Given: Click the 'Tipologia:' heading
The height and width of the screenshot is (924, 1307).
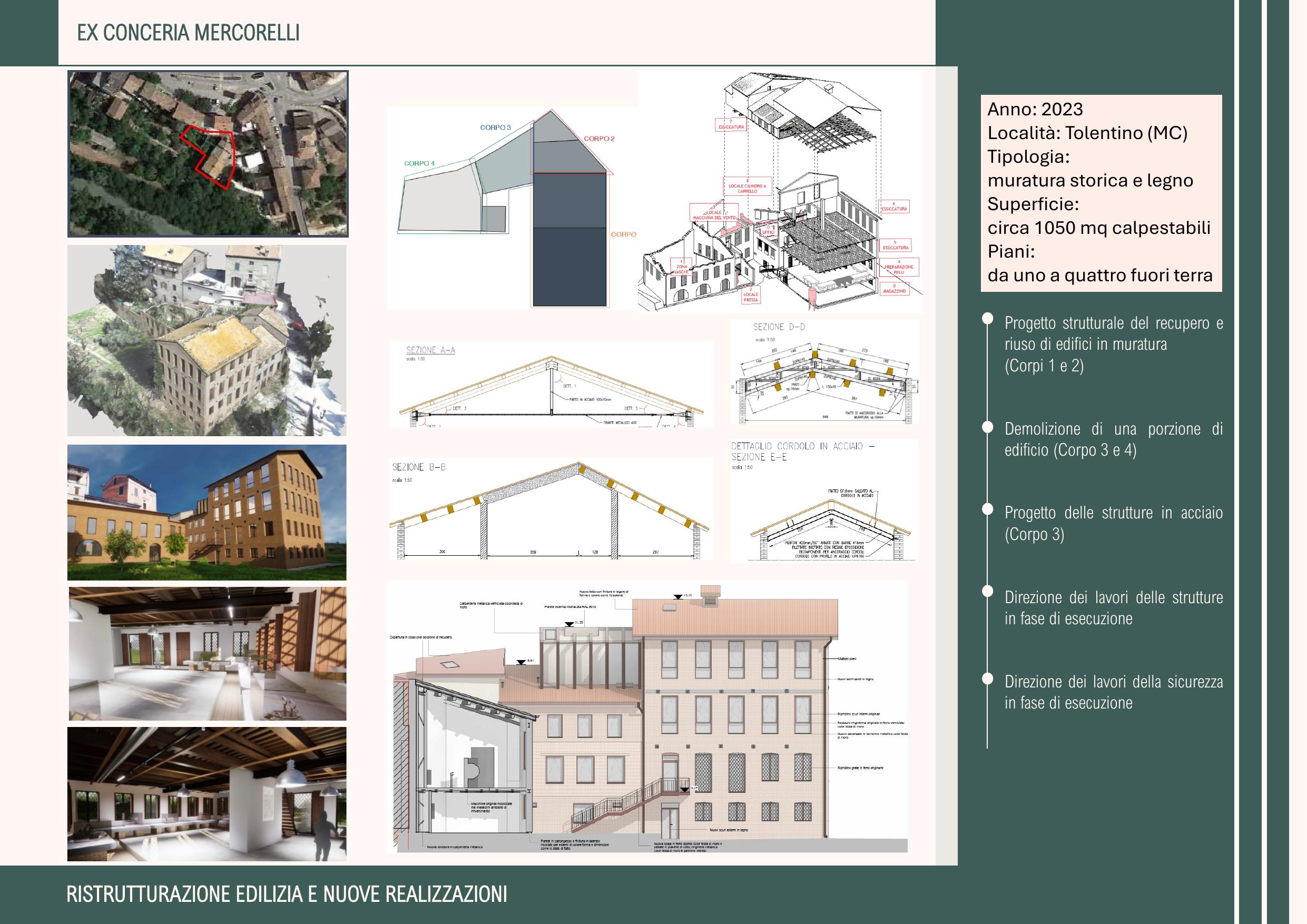Looking at the screenshot, I should point(1028,156).
